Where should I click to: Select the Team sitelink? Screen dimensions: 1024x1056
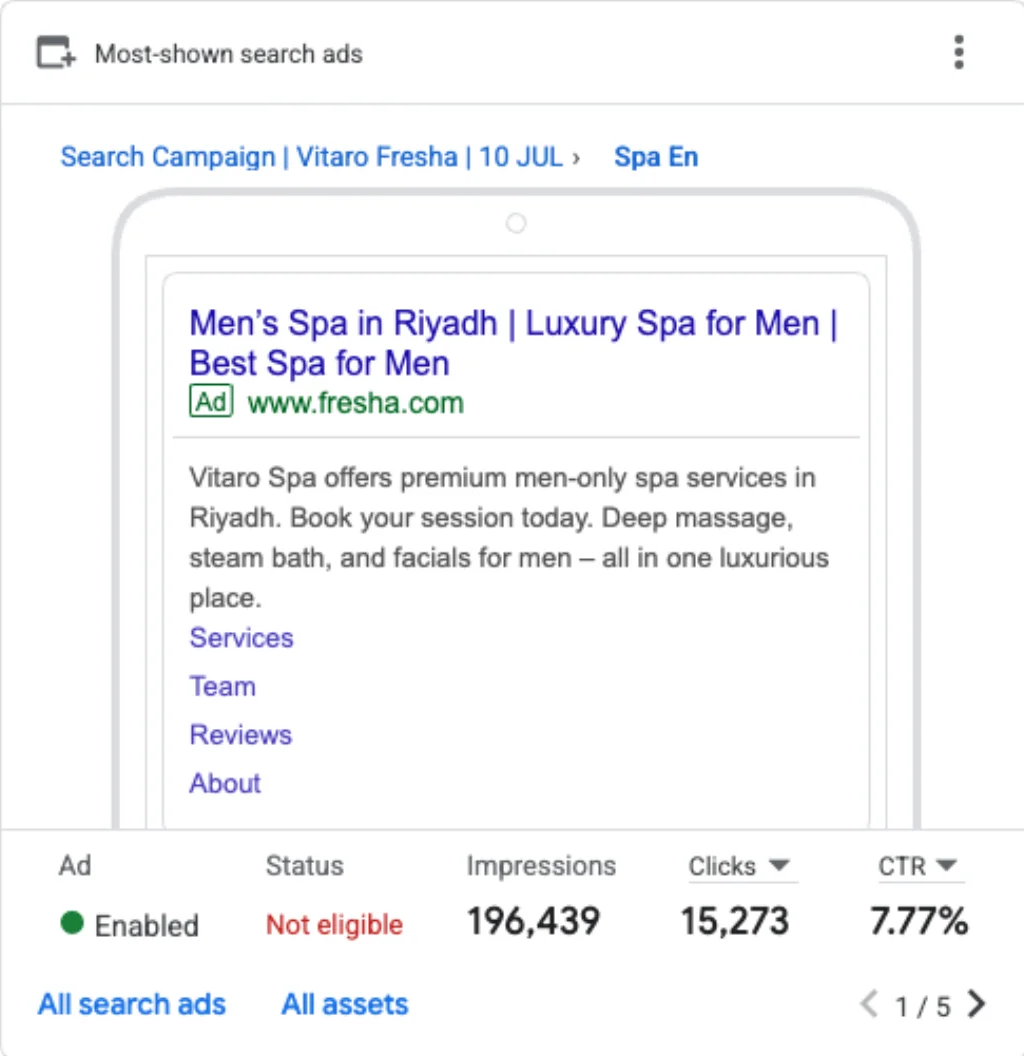(222, 686)
